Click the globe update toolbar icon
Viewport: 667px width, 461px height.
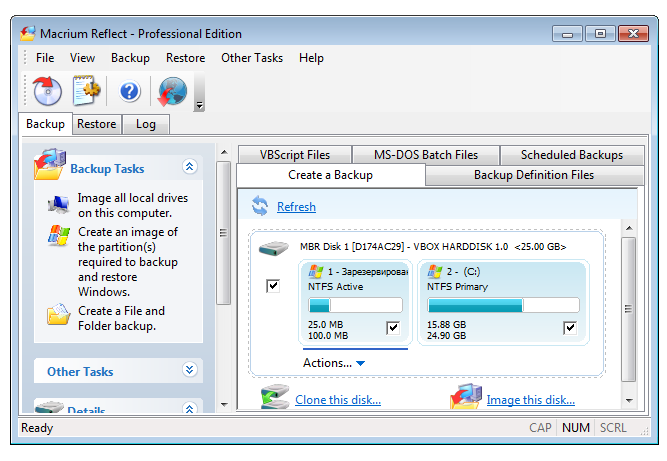(x=172, y=91)
